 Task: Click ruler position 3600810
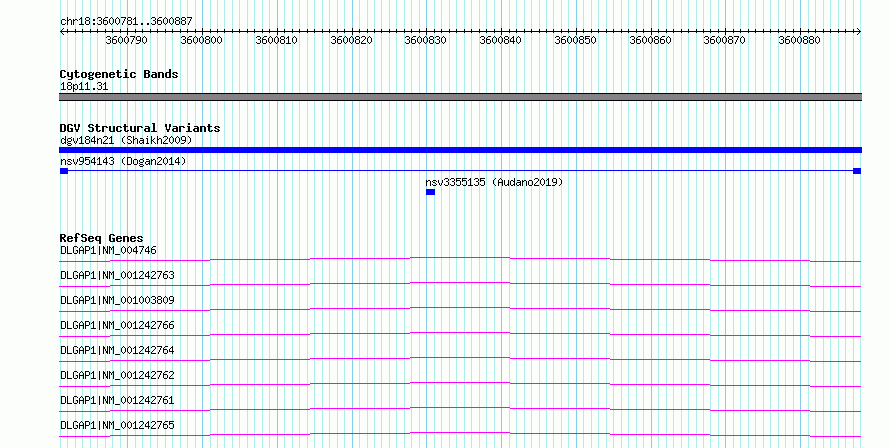(x=276, y=40)
